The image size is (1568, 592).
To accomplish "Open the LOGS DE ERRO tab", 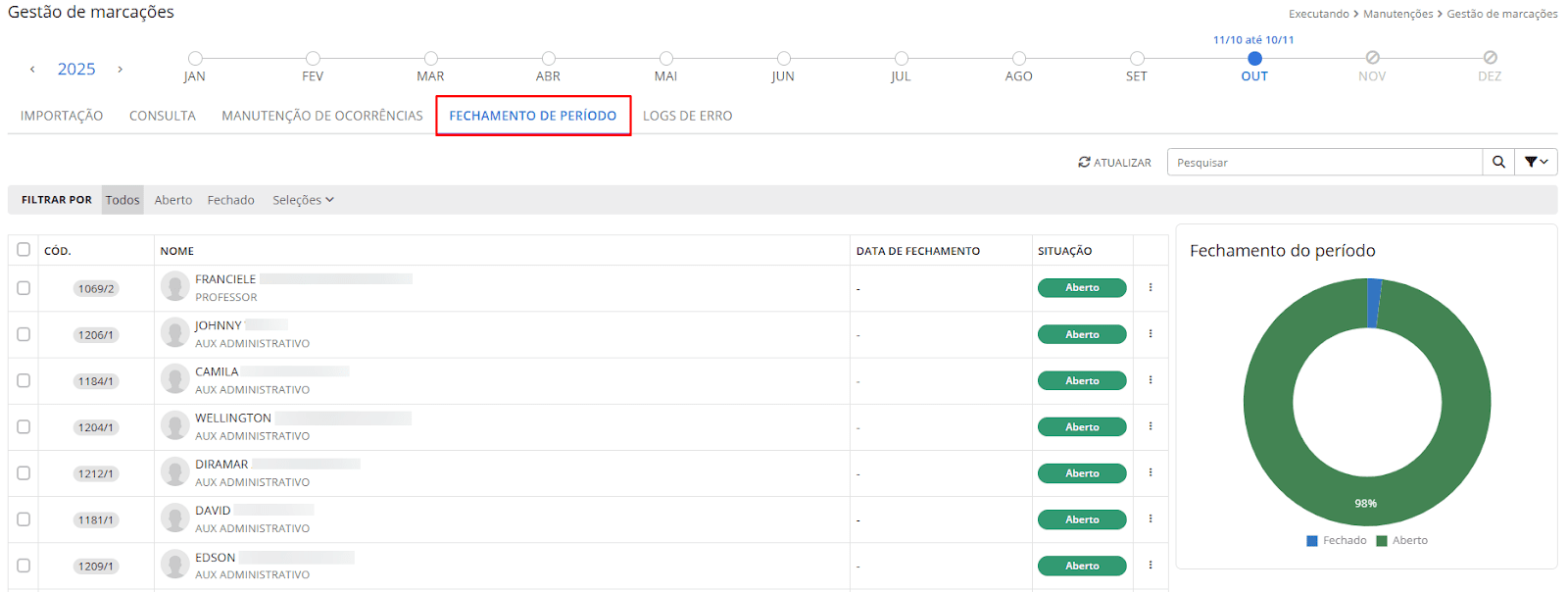I will 687,116.
